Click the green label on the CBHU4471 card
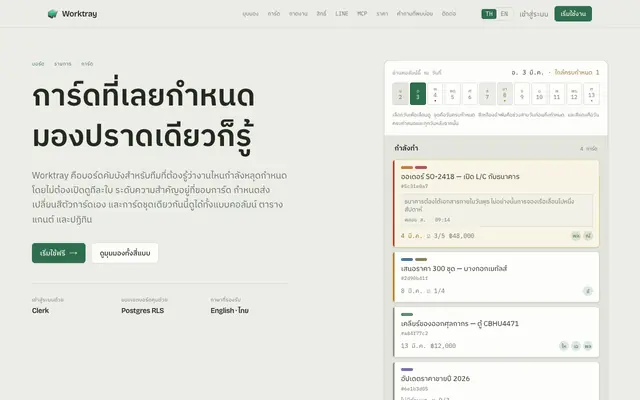This screenshot has height=400, width=640. pyautogui.click(x=407, y=314)
